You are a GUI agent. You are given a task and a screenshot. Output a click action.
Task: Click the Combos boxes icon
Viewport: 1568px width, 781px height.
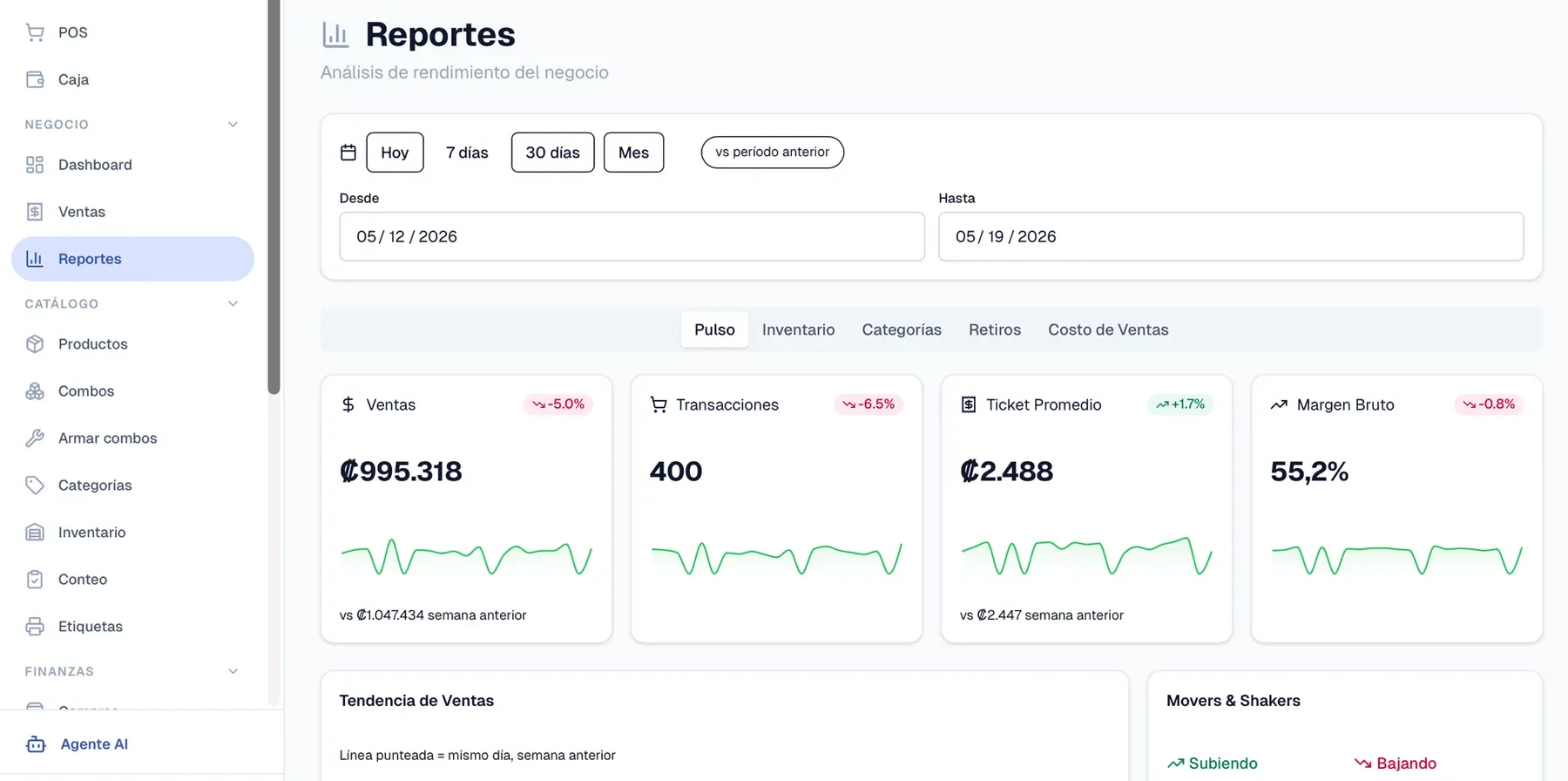pyautogui.click(x=35, y=391)
